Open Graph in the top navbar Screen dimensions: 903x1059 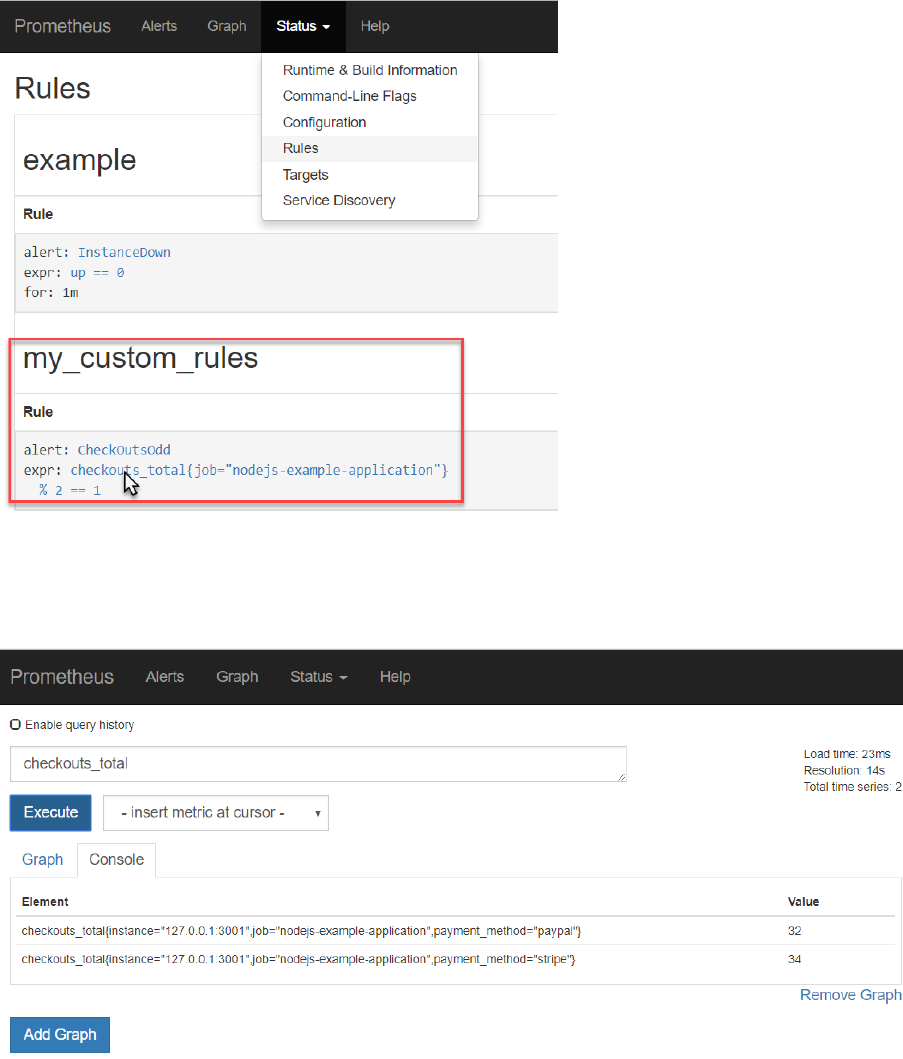(226, 26)
